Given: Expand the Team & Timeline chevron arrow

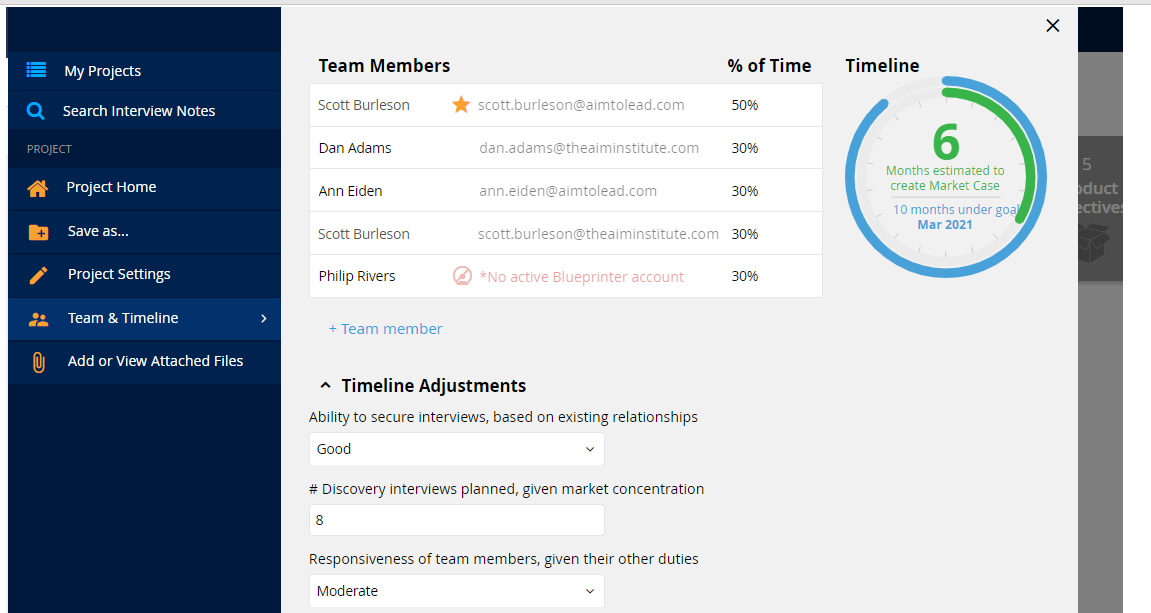Looking at the screenshot, I should [264, 318].
